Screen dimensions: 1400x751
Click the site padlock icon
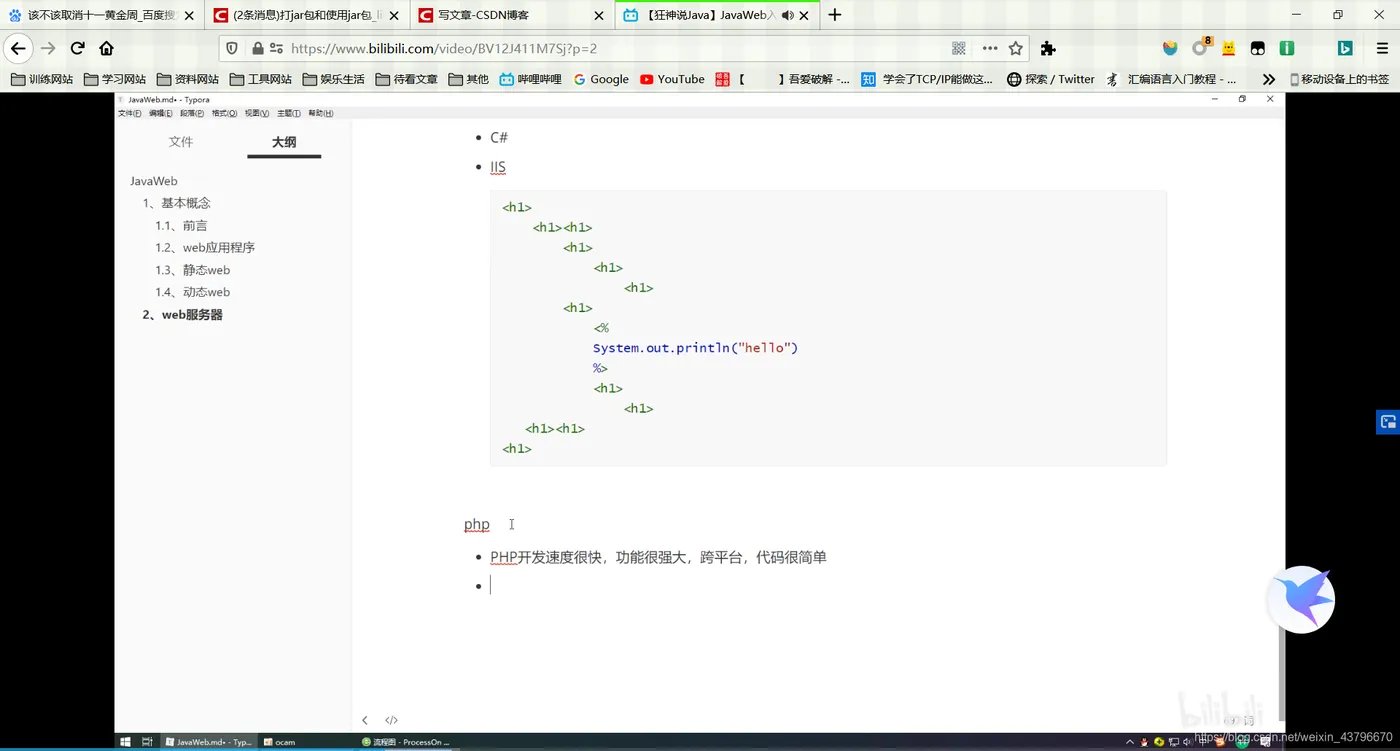(257, 48)
